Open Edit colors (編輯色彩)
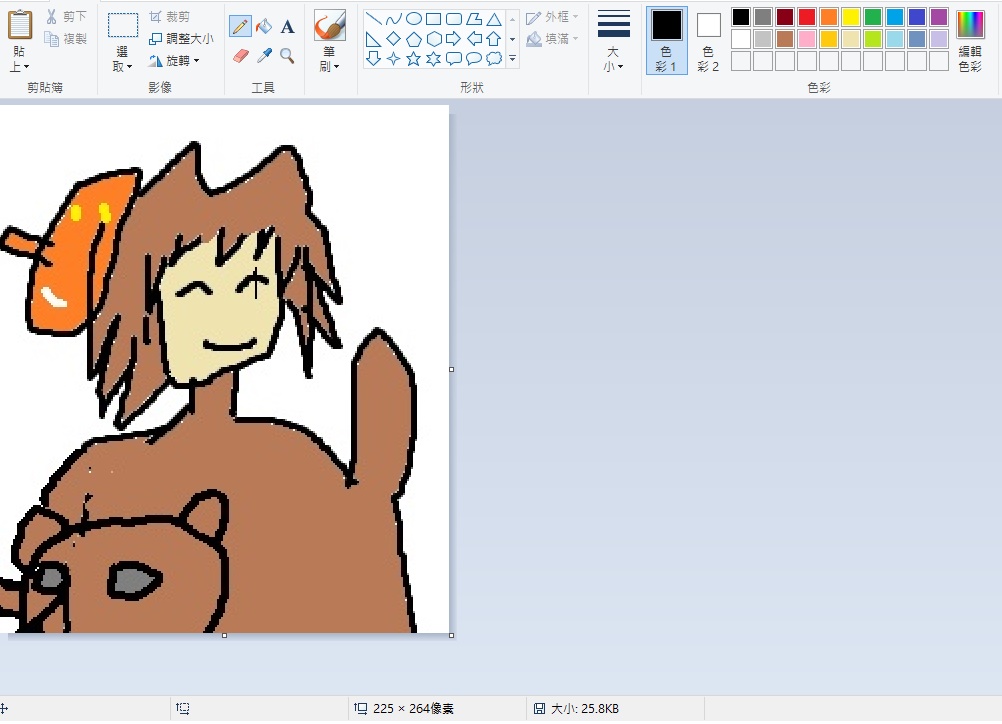Screen dimensions: 1002x724 coord(970,41)
